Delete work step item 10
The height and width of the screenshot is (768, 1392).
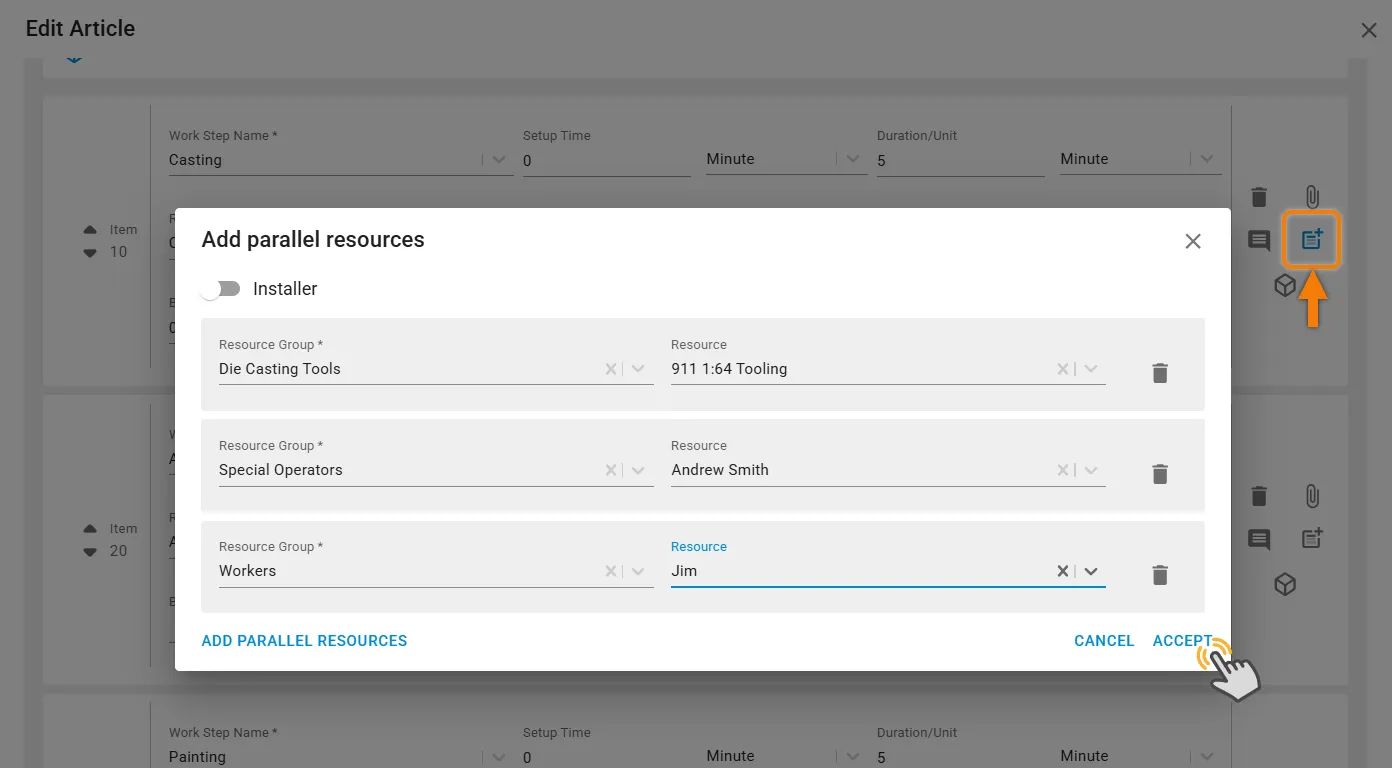tap(1259, 197)
